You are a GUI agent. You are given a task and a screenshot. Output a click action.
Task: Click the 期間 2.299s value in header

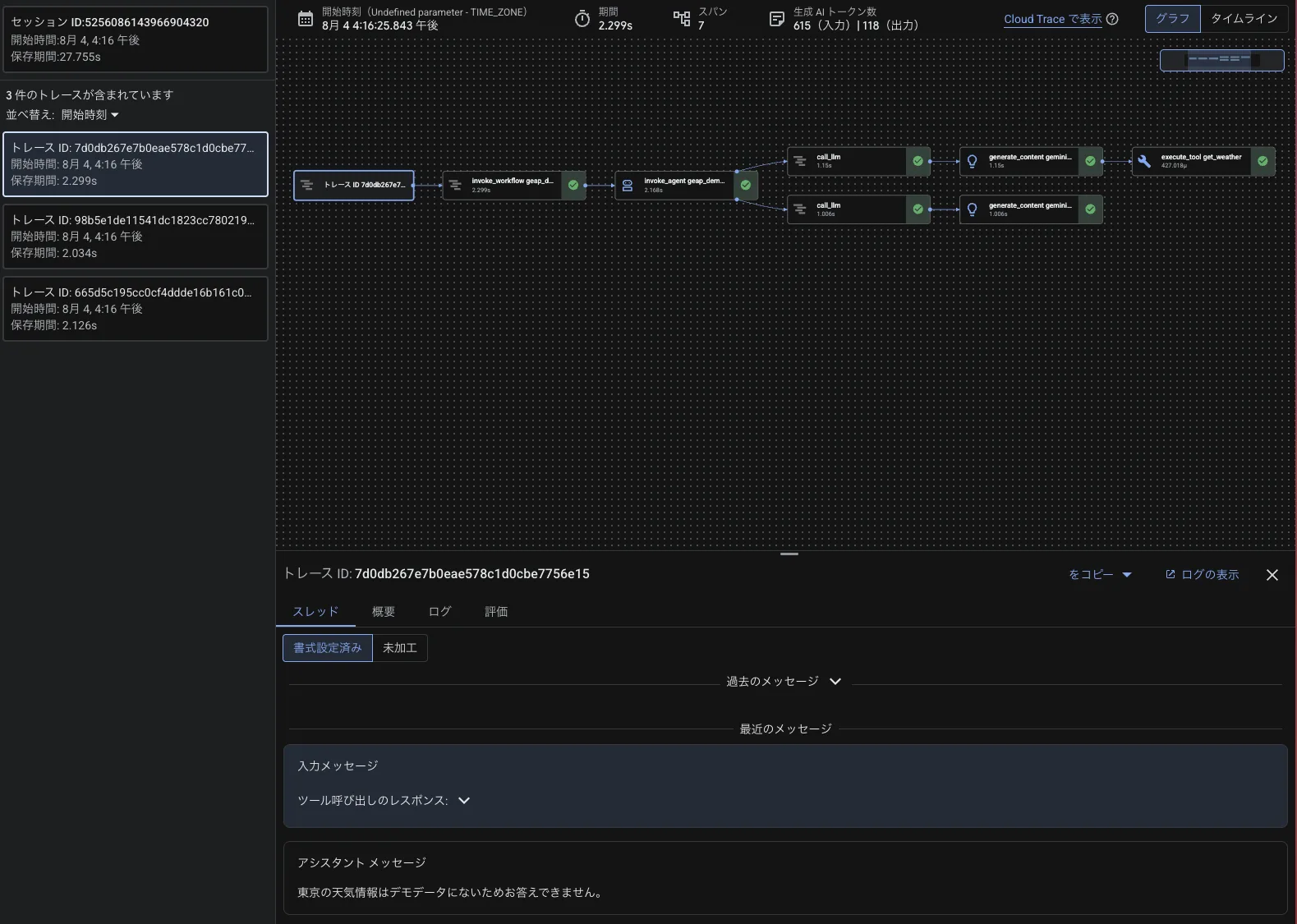(615, 25)
